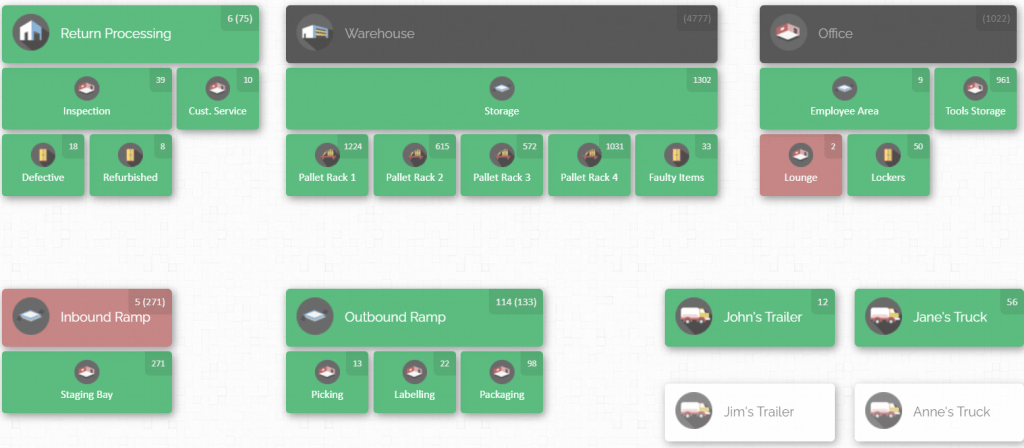Click the Outbound Ramp platform icon
Viewport: 1024px width, 448px height.
point(315,317)
